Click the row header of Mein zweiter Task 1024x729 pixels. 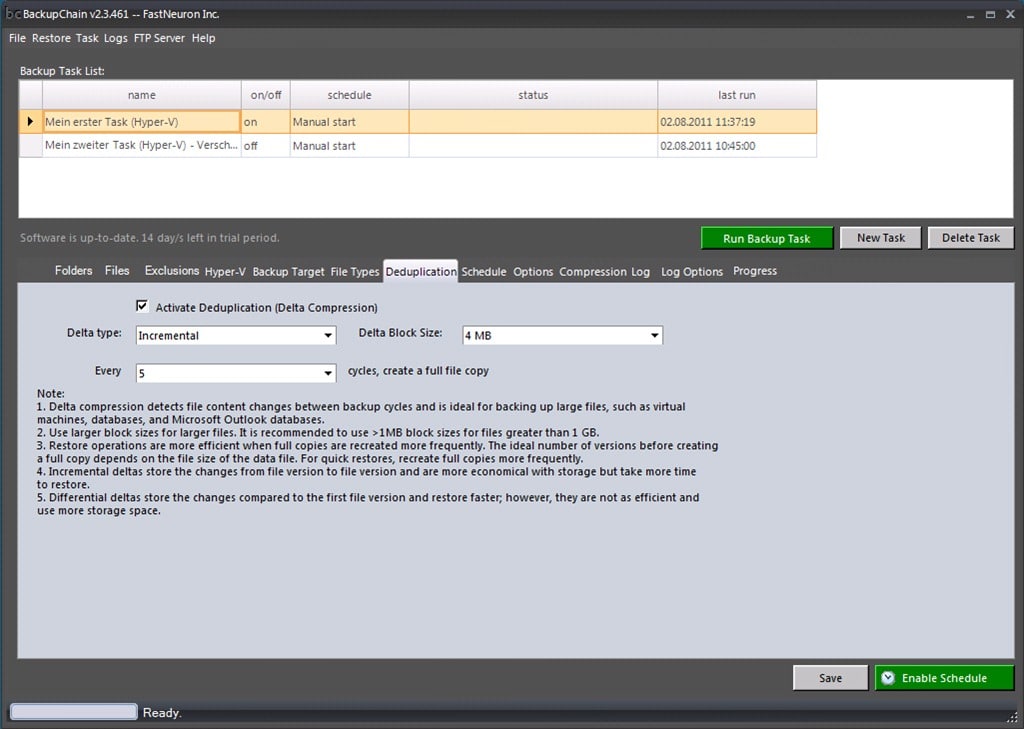31,146
